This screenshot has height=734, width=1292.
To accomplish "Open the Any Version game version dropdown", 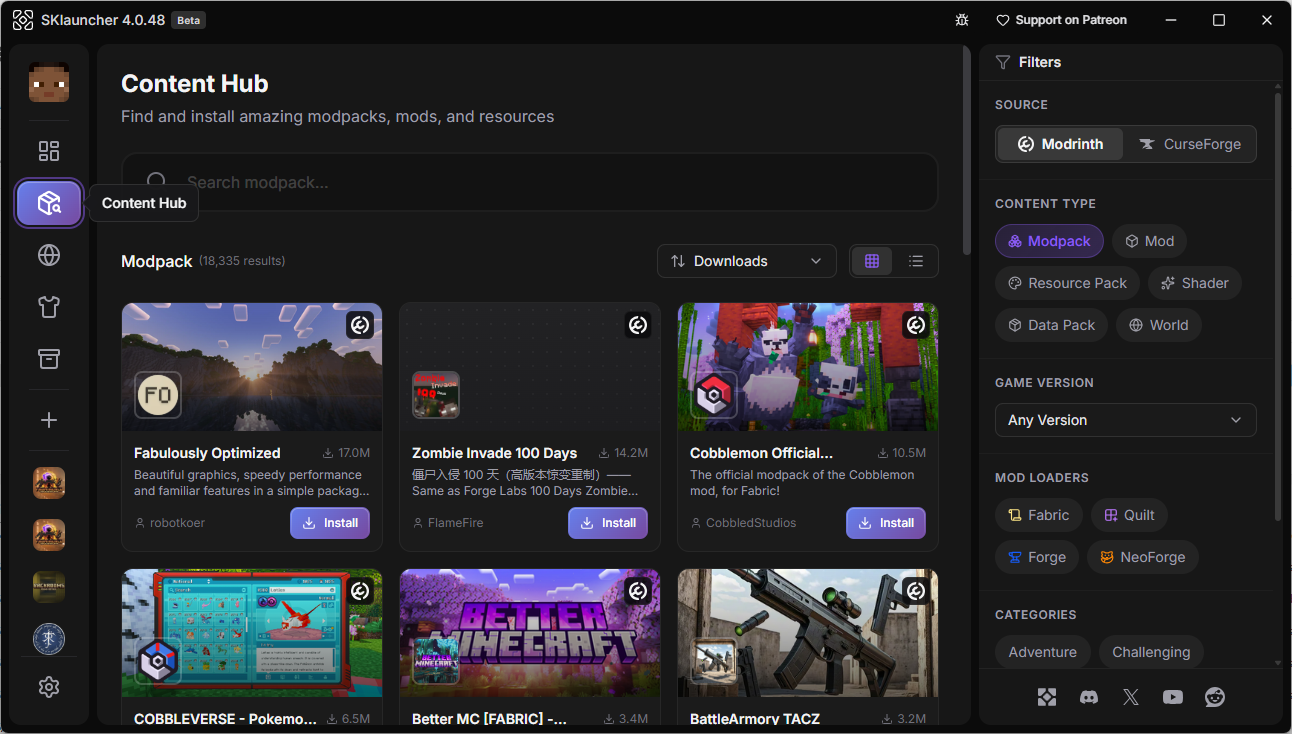I will point(1126,420).
